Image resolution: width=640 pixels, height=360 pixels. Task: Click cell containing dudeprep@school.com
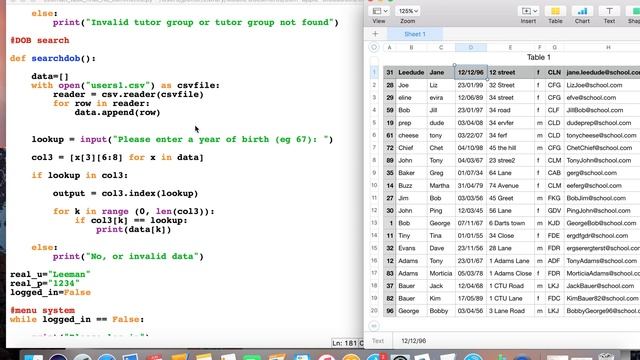pos(602,123)
